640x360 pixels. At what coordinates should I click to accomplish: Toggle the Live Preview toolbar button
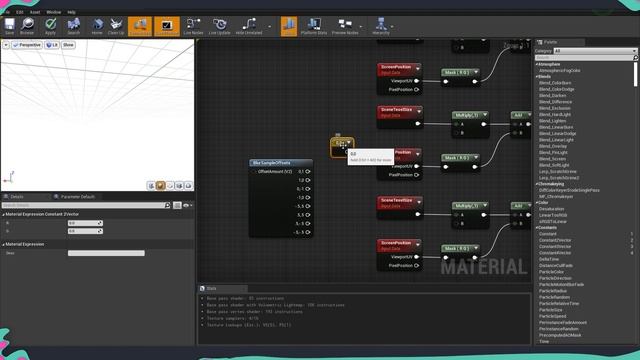coord(167,27)
